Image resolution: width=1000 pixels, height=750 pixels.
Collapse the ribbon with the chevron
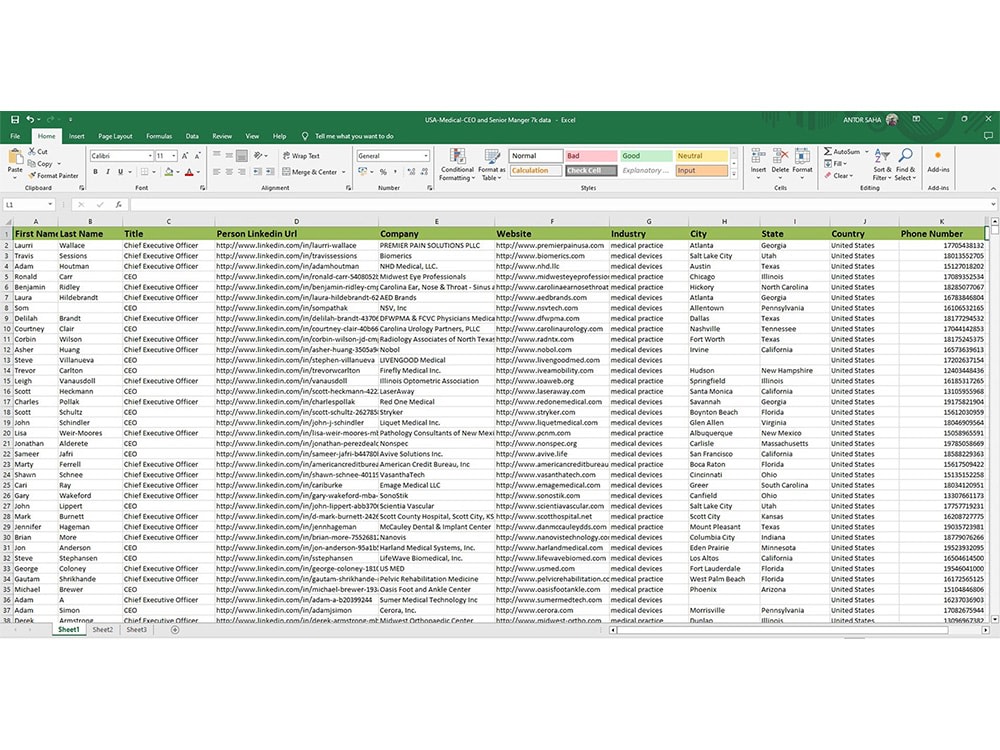(x=992, y=189)
